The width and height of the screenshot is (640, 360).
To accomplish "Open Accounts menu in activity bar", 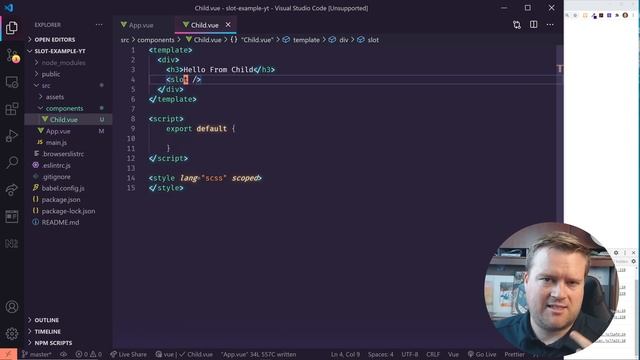I will click(12, 307).
